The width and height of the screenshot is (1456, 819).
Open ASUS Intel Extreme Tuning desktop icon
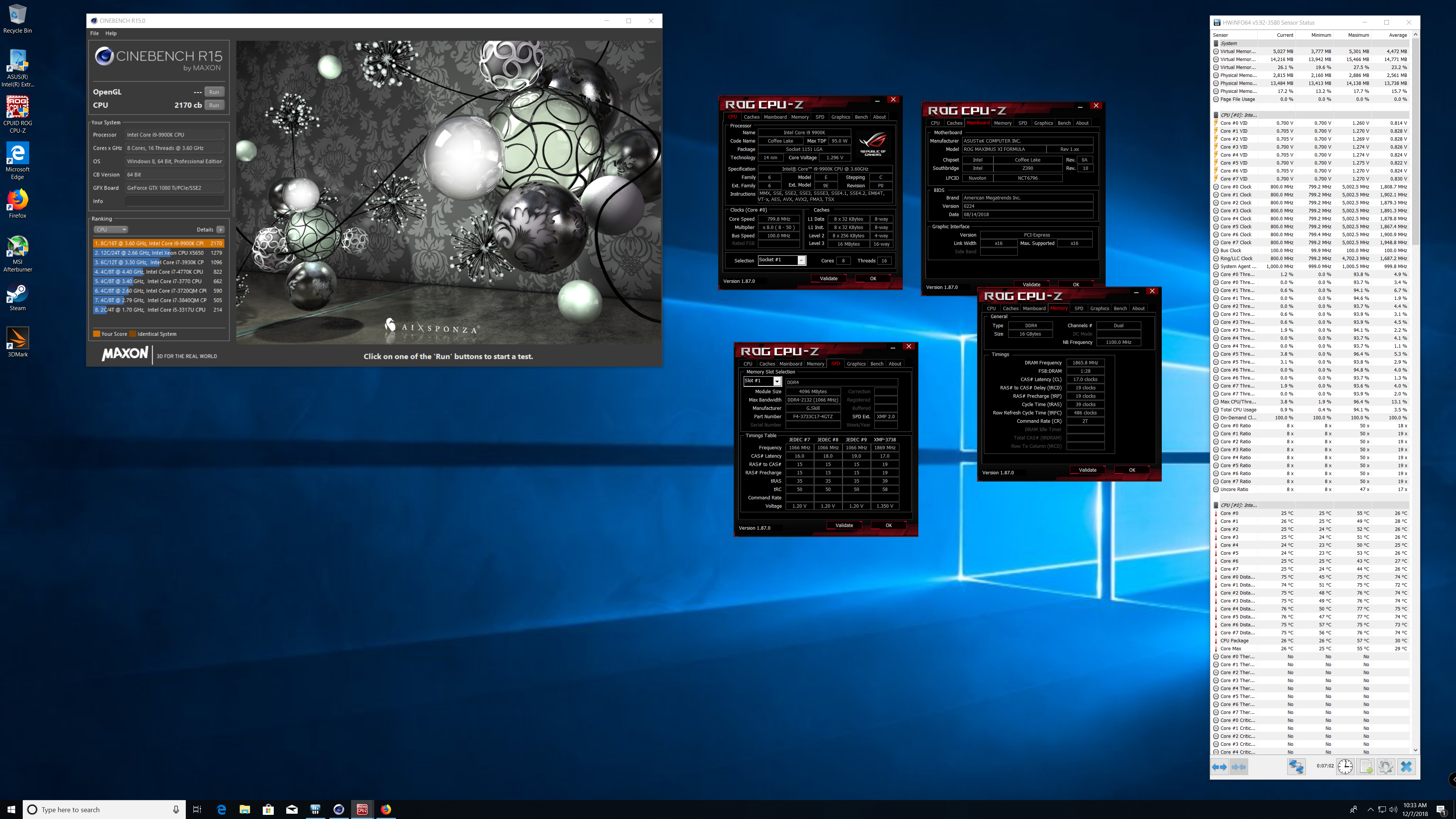[x=17, y=68]
